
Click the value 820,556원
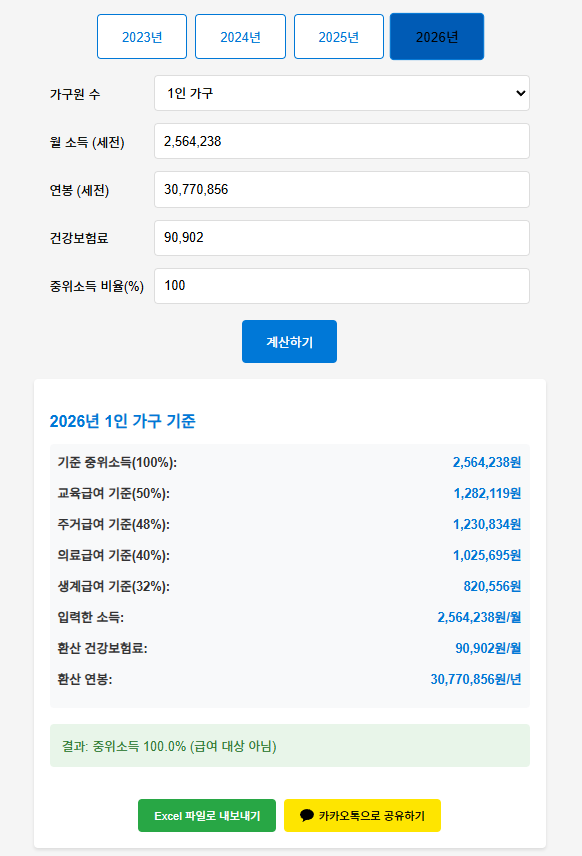(x=492, y=586)
